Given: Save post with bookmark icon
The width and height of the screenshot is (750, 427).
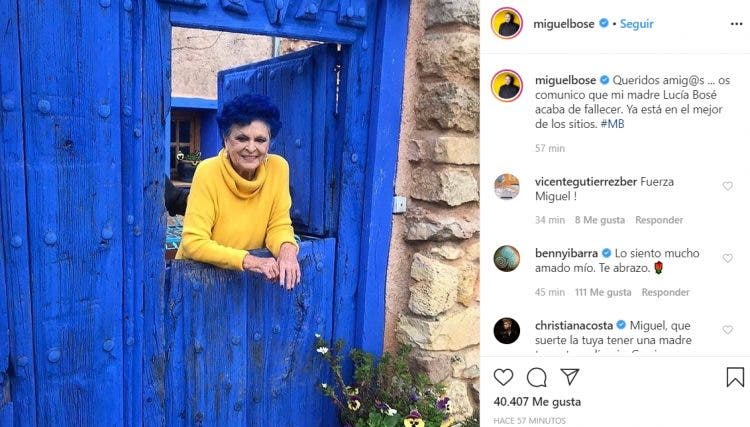Looking at the screenshot, I should [x=735, y=377].
